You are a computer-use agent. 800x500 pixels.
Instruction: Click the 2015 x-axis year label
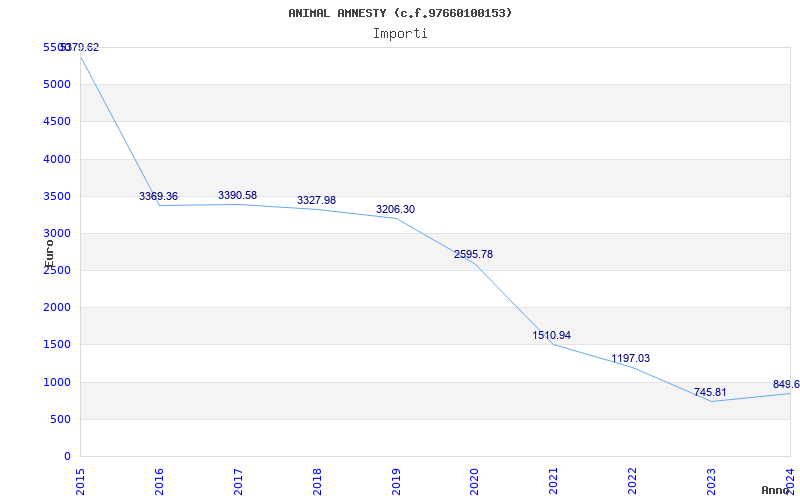[81, 480]
